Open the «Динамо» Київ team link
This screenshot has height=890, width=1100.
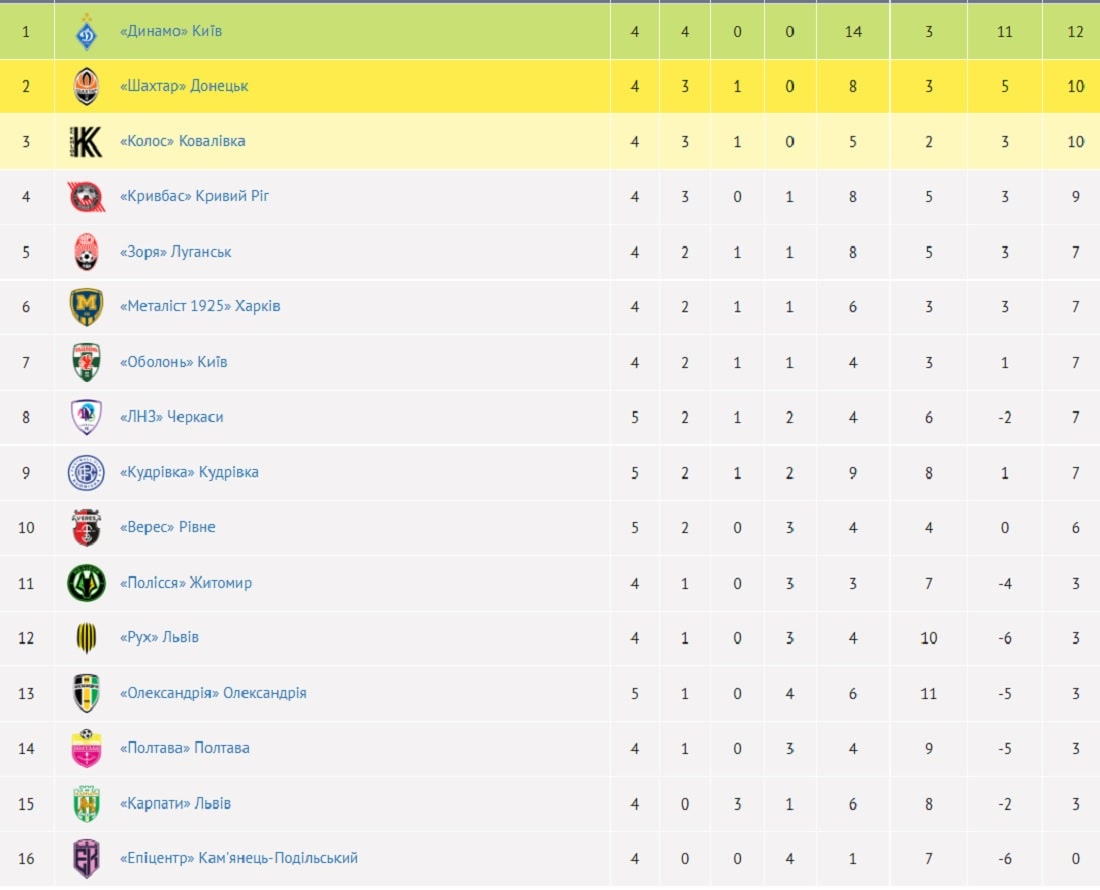[171, 31]
